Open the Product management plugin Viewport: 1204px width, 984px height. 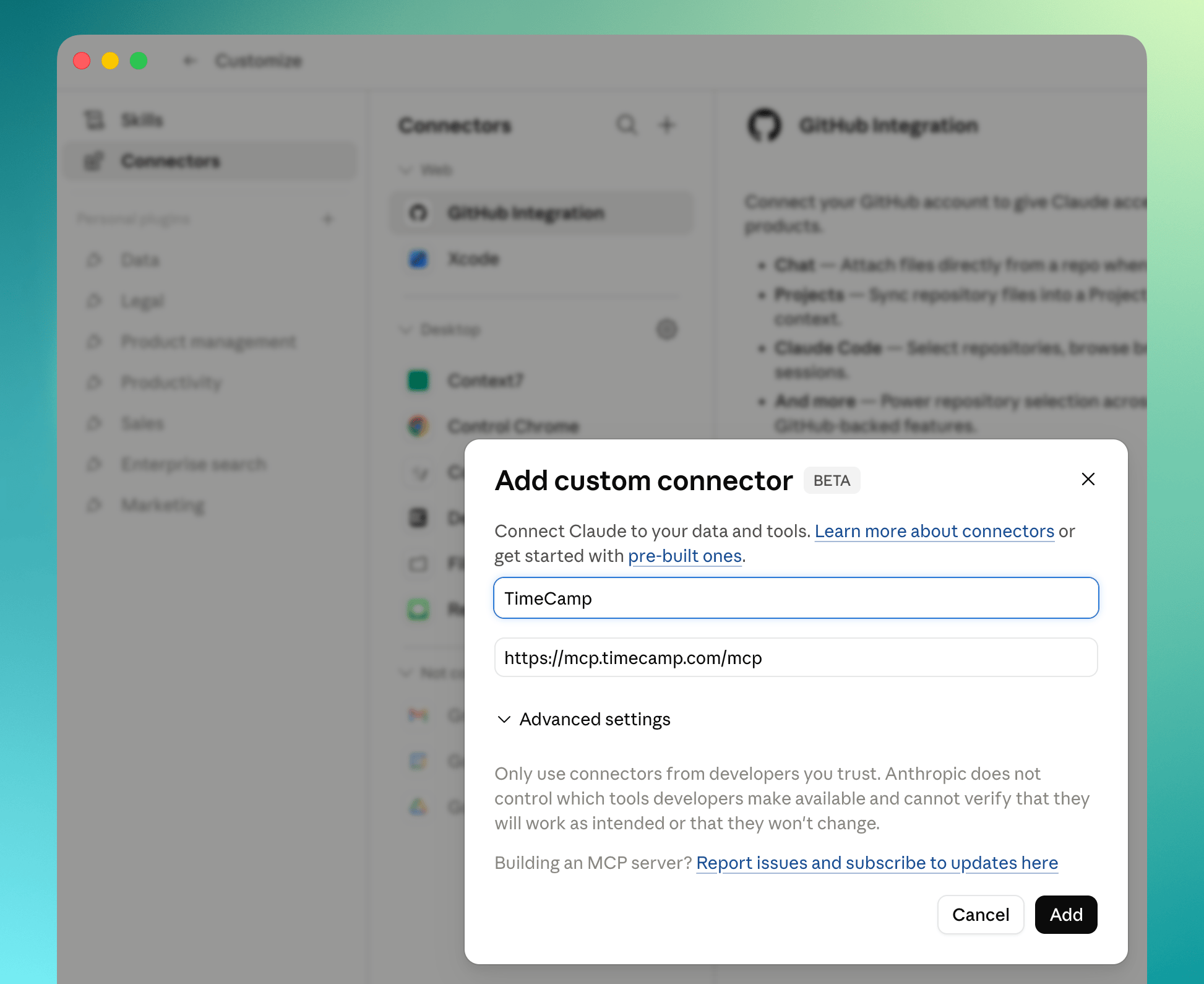pos(210,342)
